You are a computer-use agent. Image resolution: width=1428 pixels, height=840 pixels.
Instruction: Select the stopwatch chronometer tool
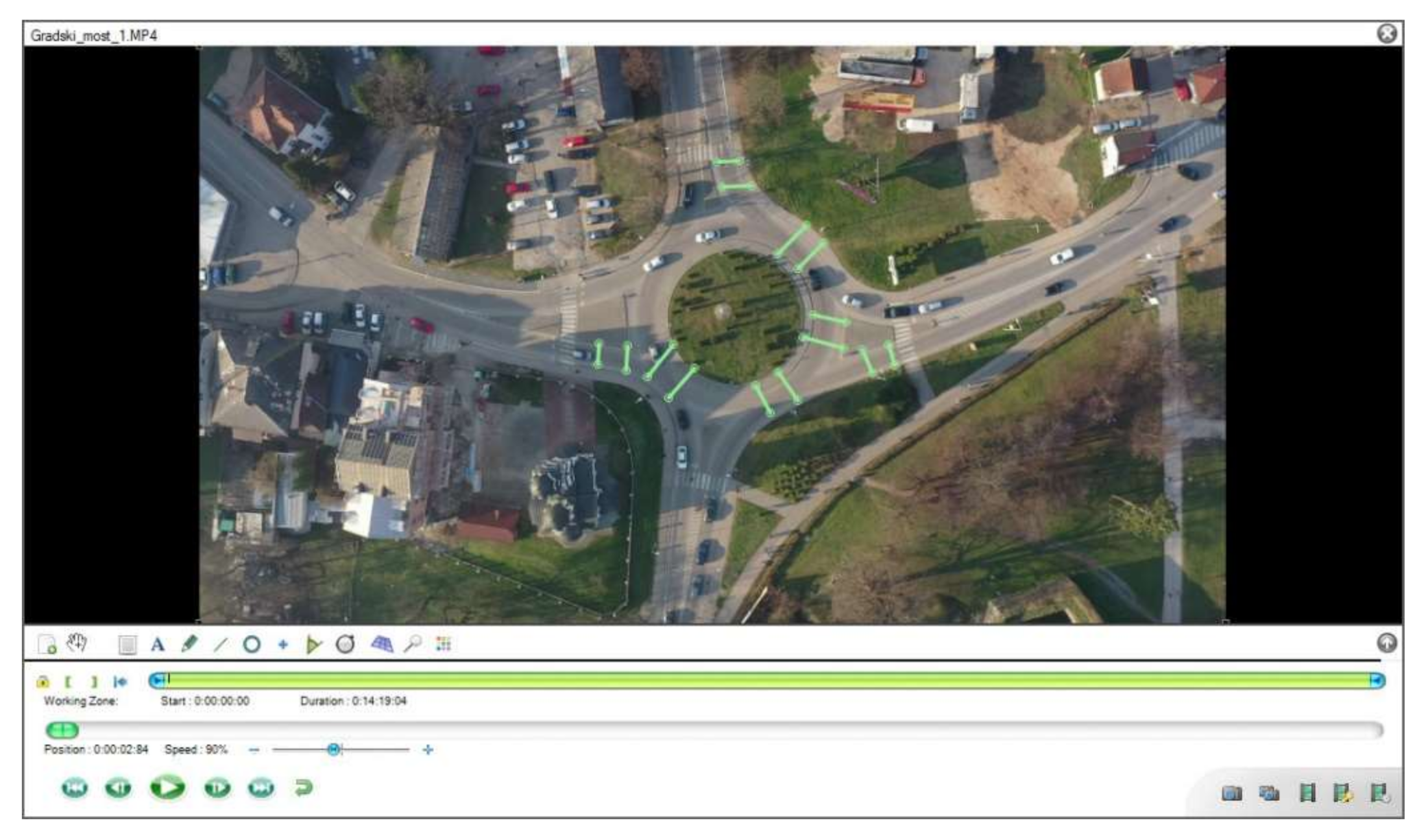point(345,644)
